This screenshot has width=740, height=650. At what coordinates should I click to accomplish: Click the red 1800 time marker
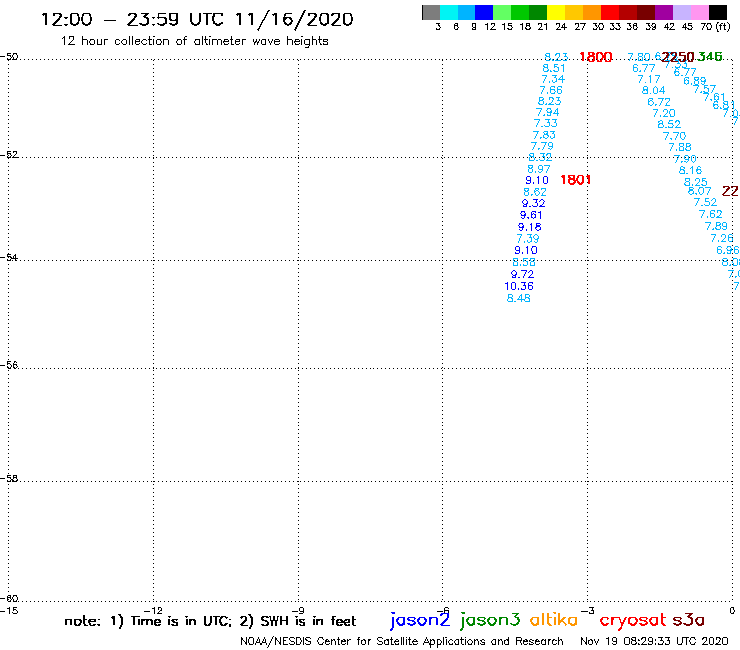pos(596,57)
